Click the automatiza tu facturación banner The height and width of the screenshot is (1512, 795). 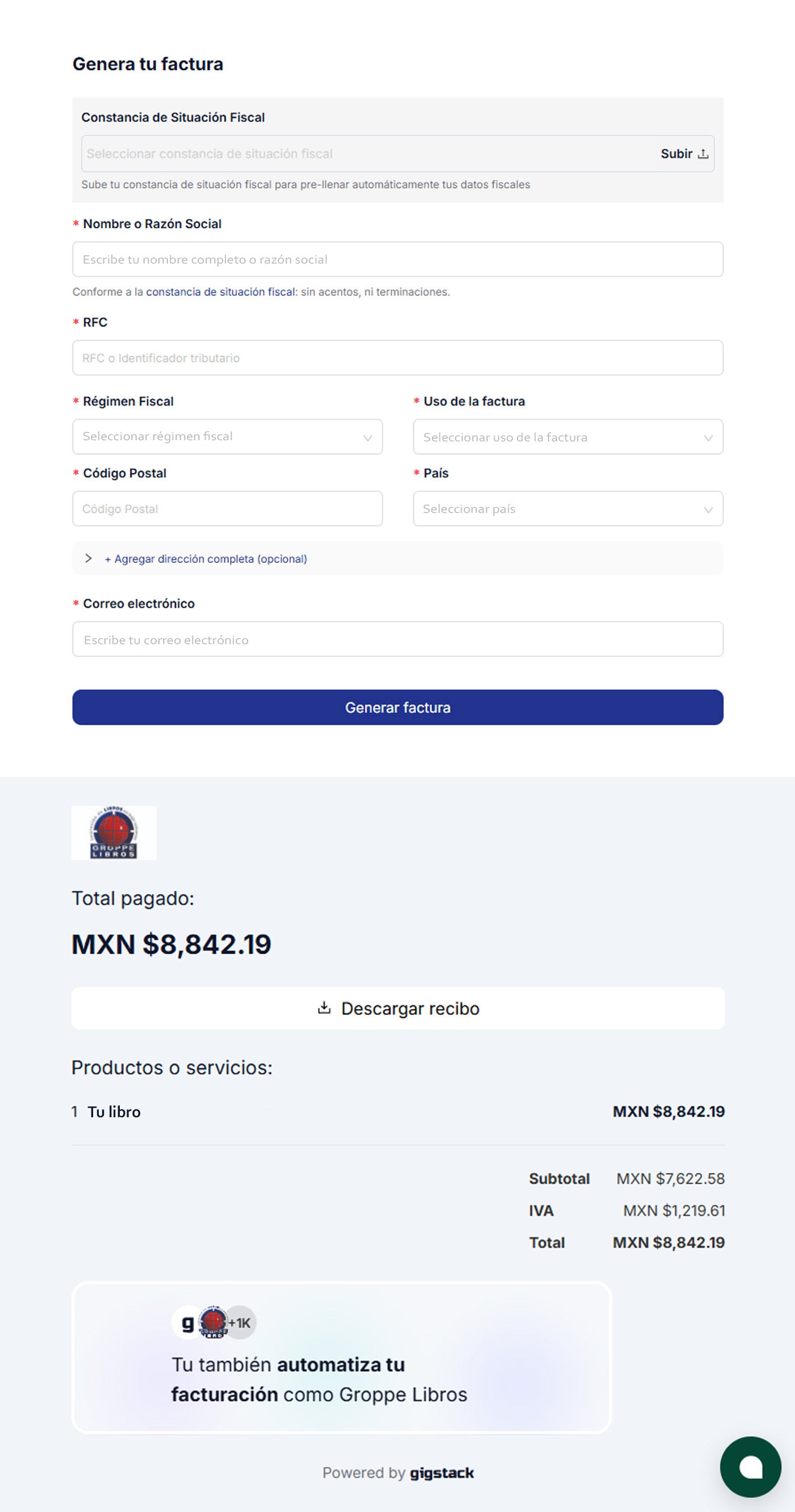[x=341, y=1358]
